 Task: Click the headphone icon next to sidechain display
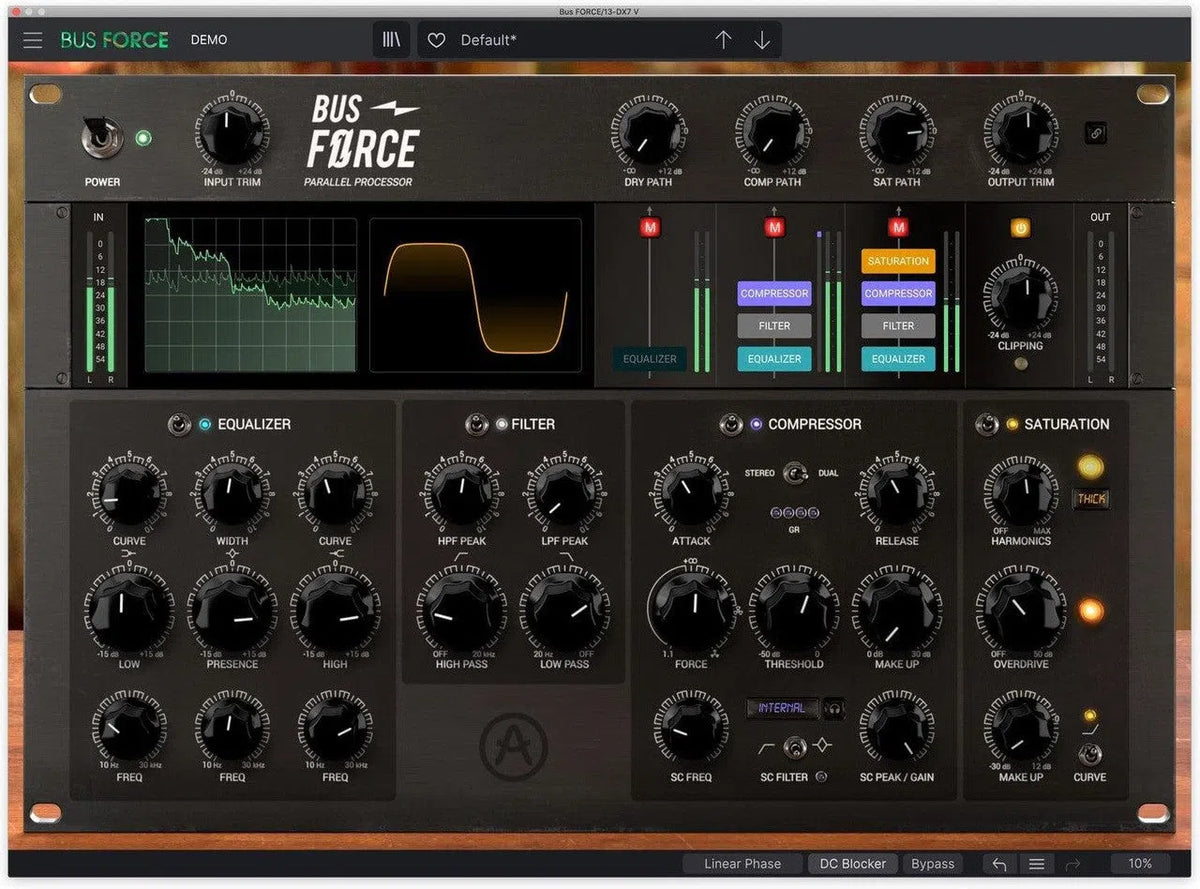point(833,708)
